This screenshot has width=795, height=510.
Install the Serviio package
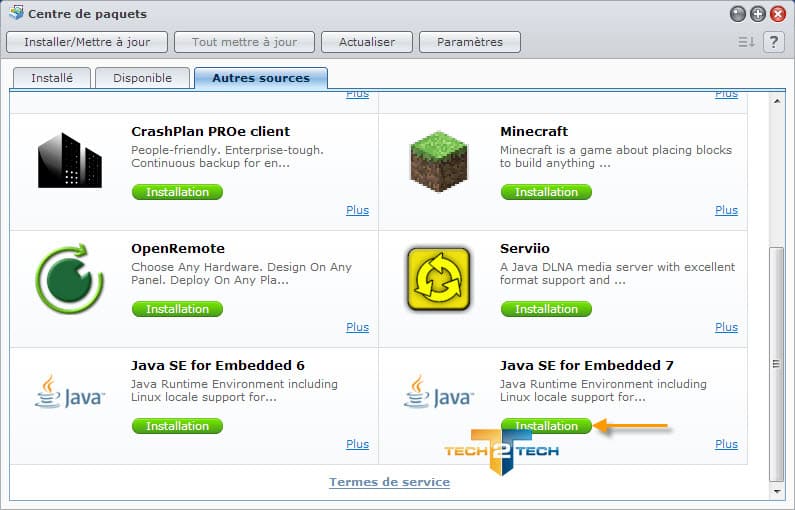tap(547, 309)
